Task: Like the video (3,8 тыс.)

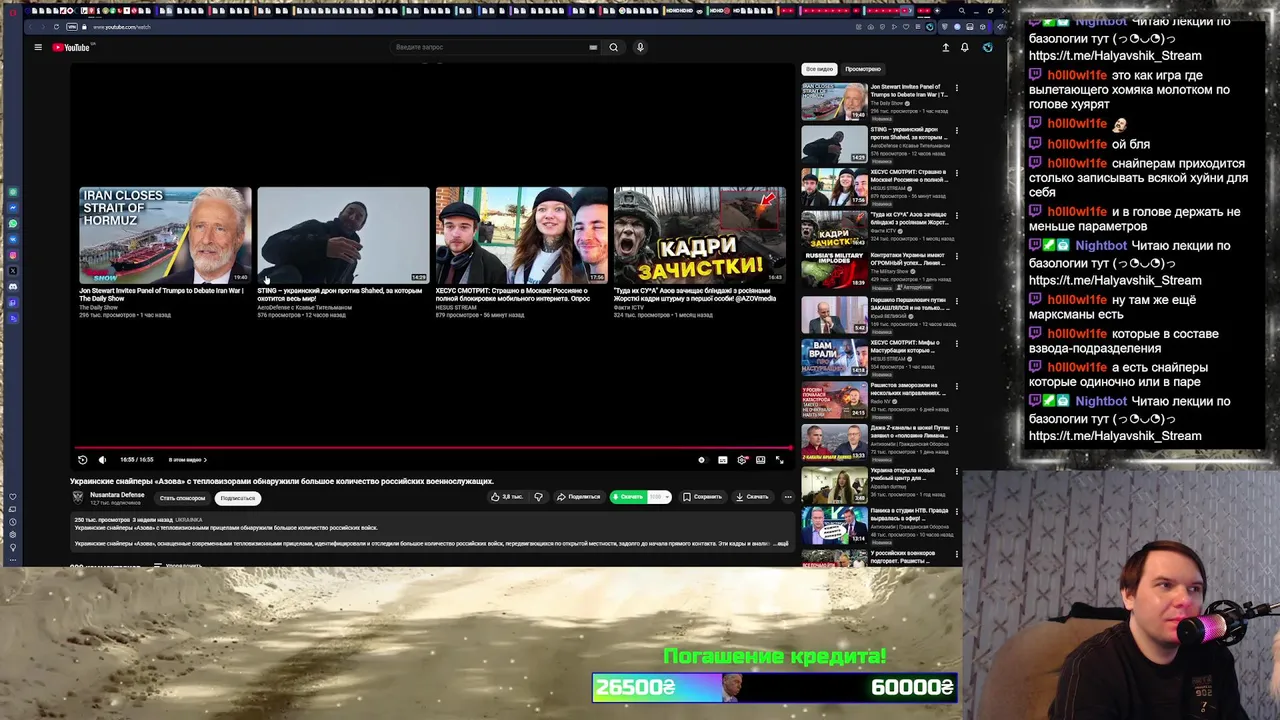Action: pyautogui.click(x=507, y=497)
